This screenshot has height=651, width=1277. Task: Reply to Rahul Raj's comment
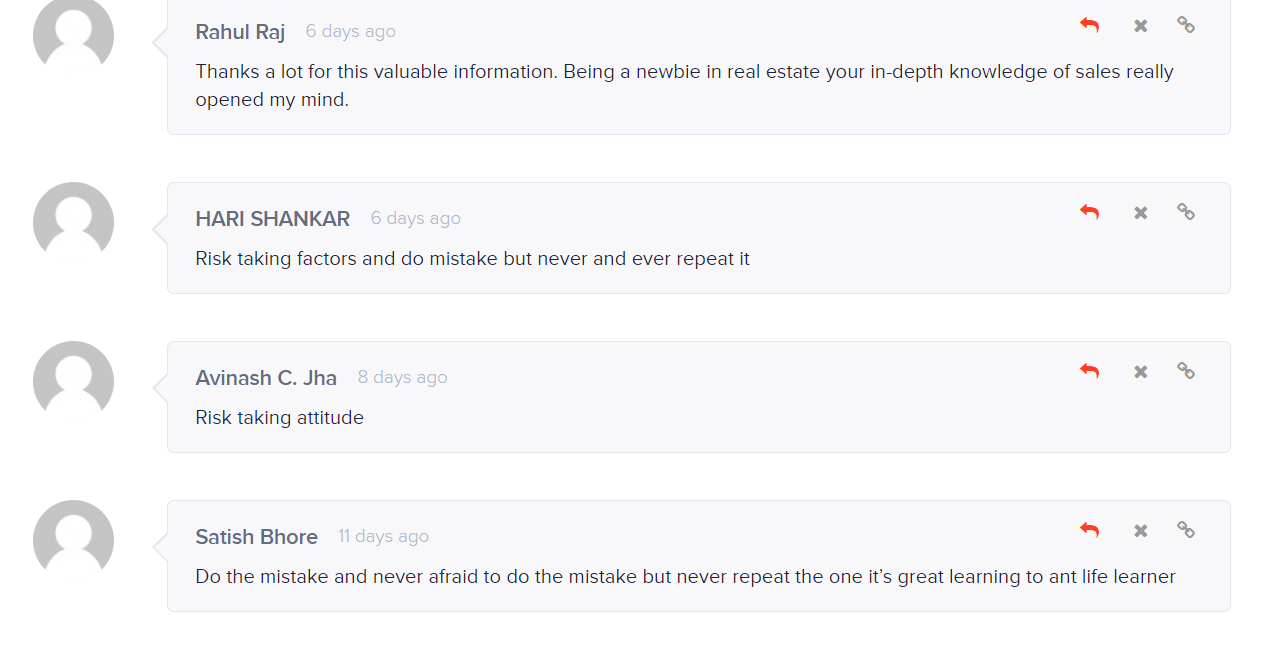pyautogui.click(x=1090, y=25)
